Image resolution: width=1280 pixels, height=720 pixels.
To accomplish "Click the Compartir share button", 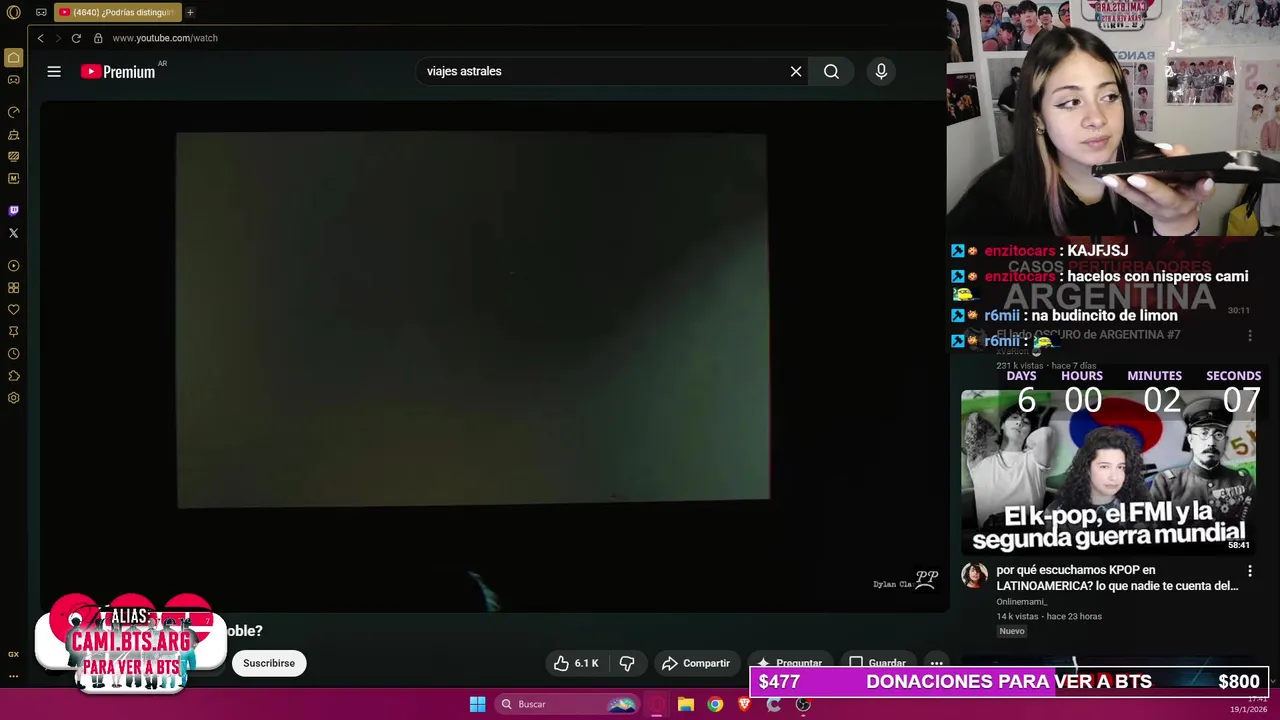I will coord(696,663).
